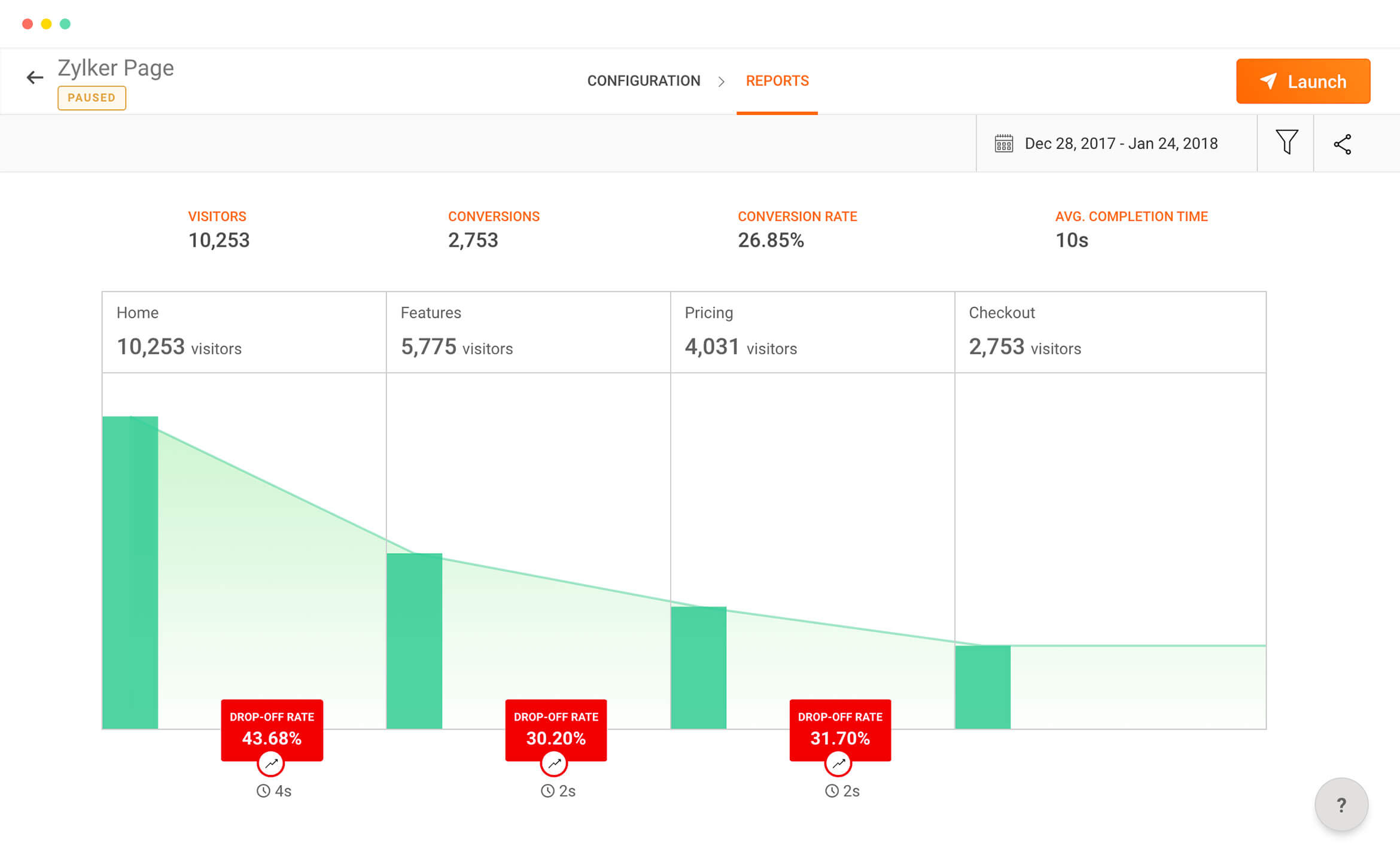Select the CONFIGURATION tab

[x=643, y=81]
